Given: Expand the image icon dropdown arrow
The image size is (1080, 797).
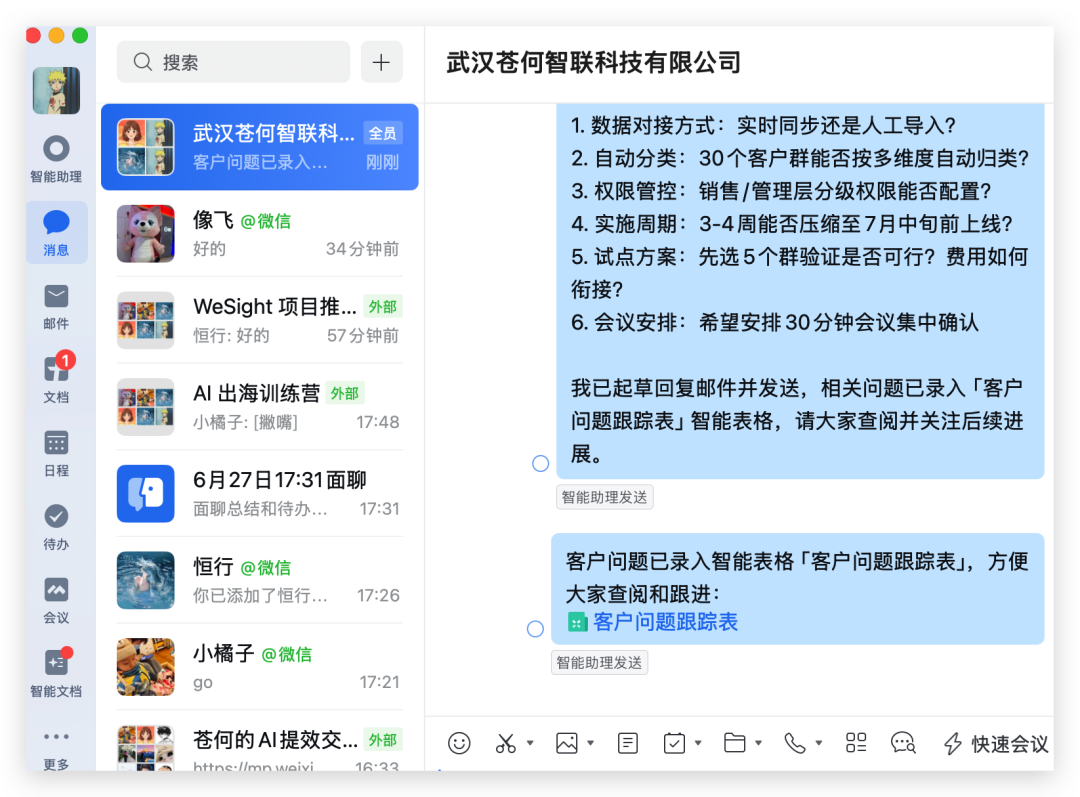Looking at the screenshot, I should point(590,743).
